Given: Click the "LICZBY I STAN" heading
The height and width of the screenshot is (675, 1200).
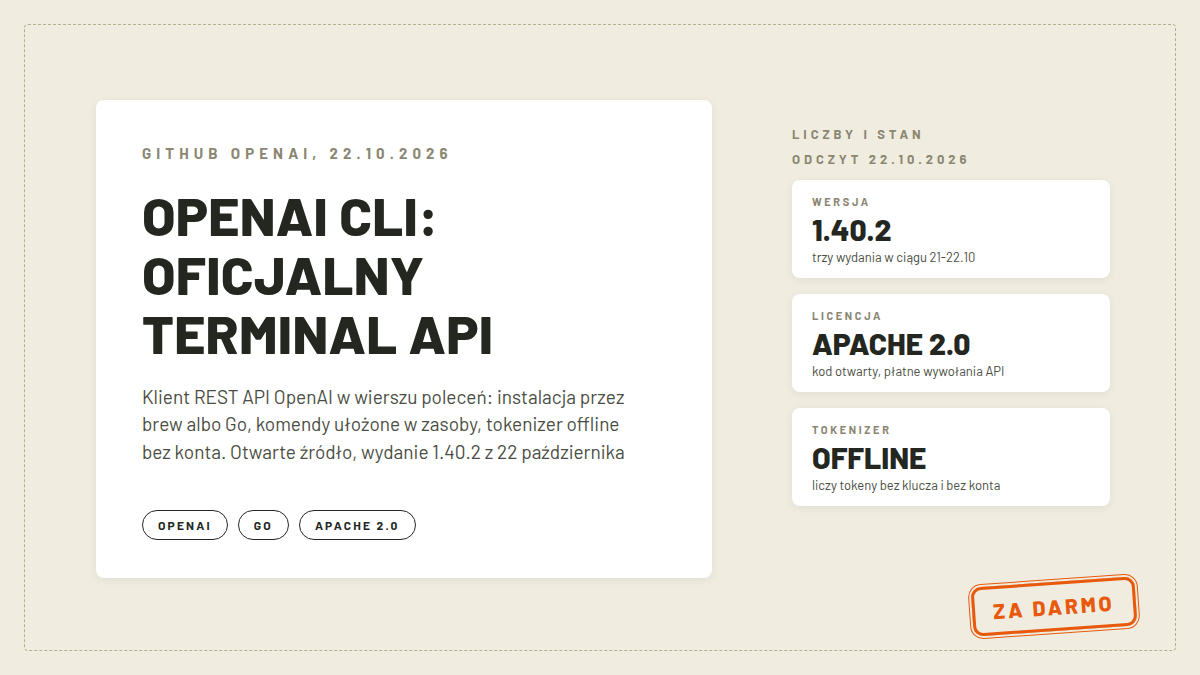Looking at the screenshot, I should 857,134.
